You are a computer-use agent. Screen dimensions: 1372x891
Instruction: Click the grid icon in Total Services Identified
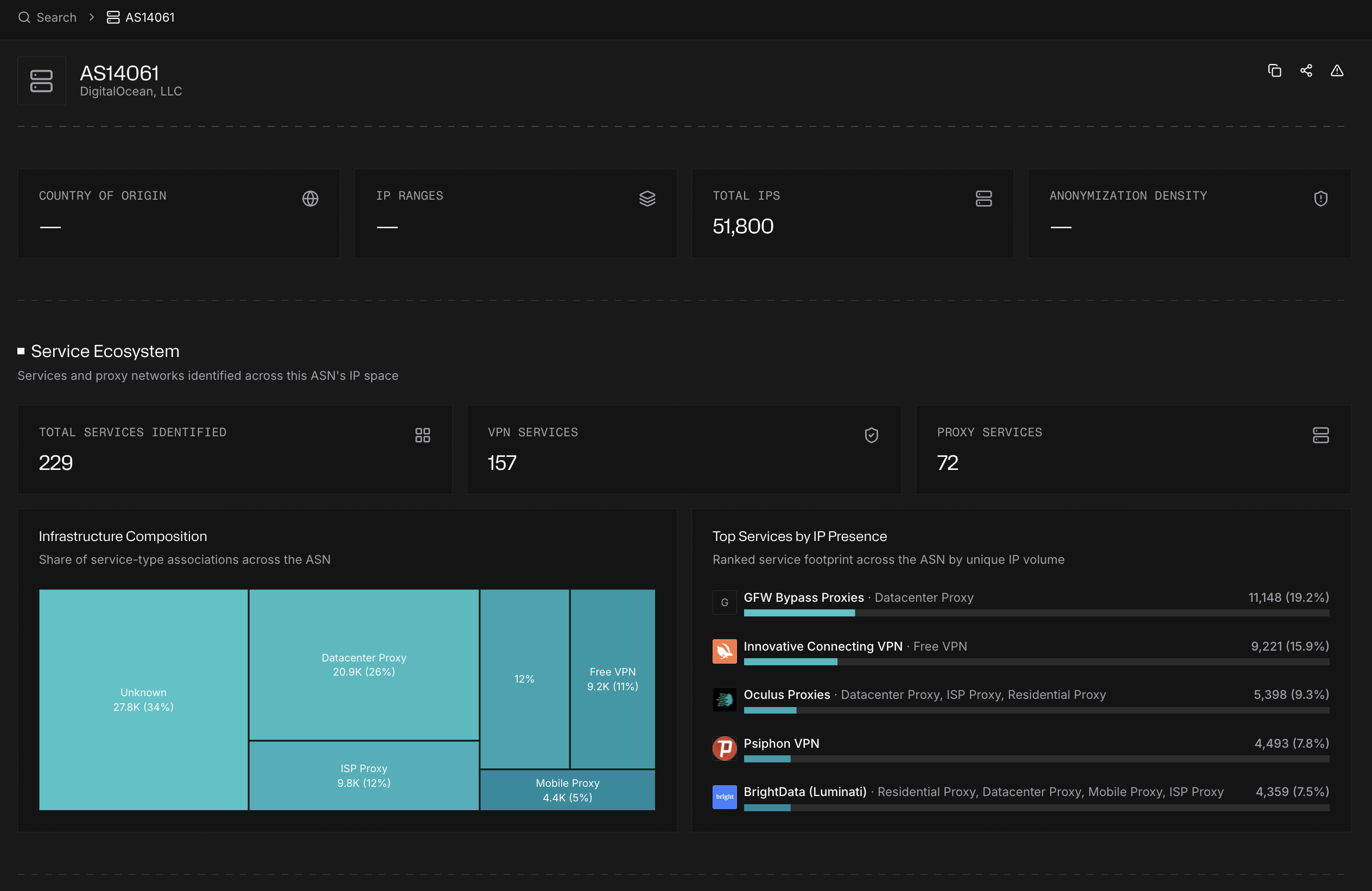(423, 435)
